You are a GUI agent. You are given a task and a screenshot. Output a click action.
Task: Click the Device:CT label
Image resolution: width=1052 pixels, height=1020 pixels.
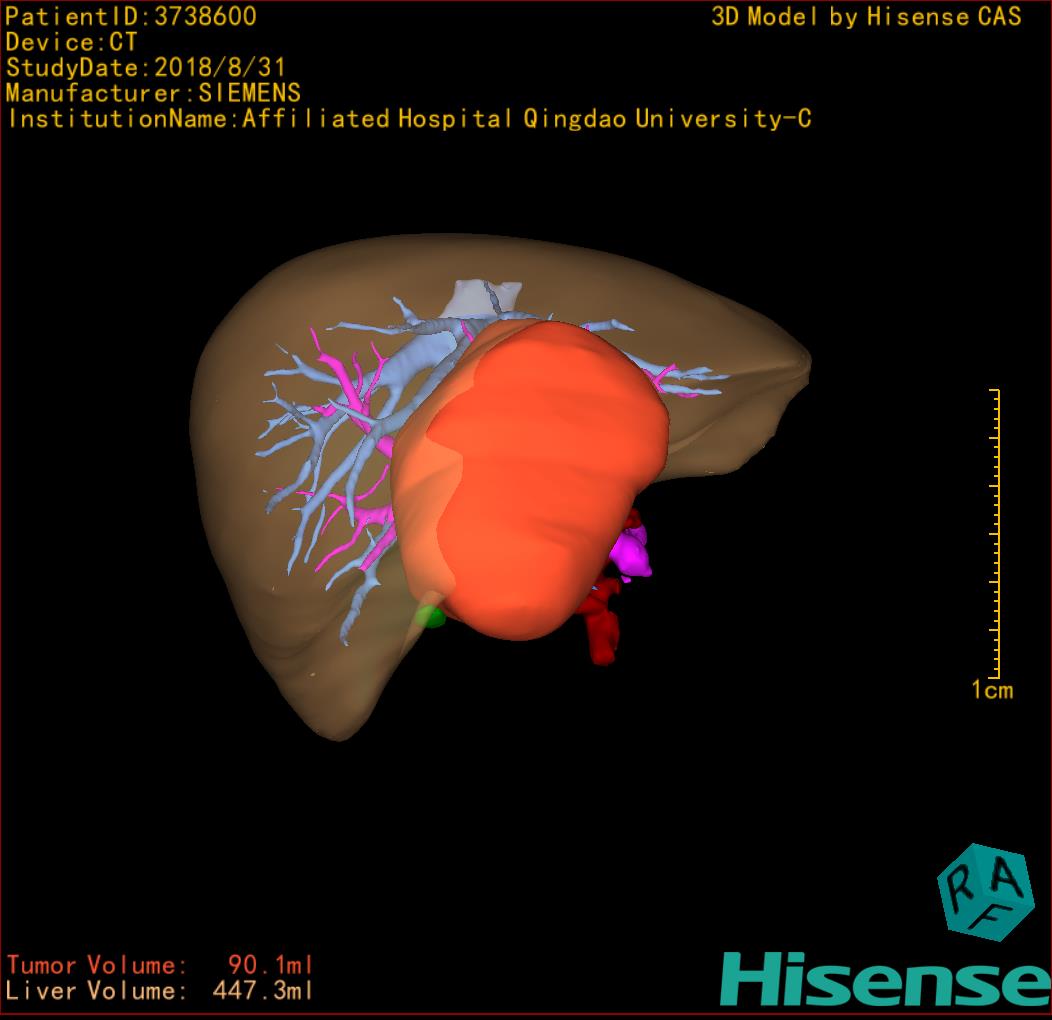click(71, 43)
